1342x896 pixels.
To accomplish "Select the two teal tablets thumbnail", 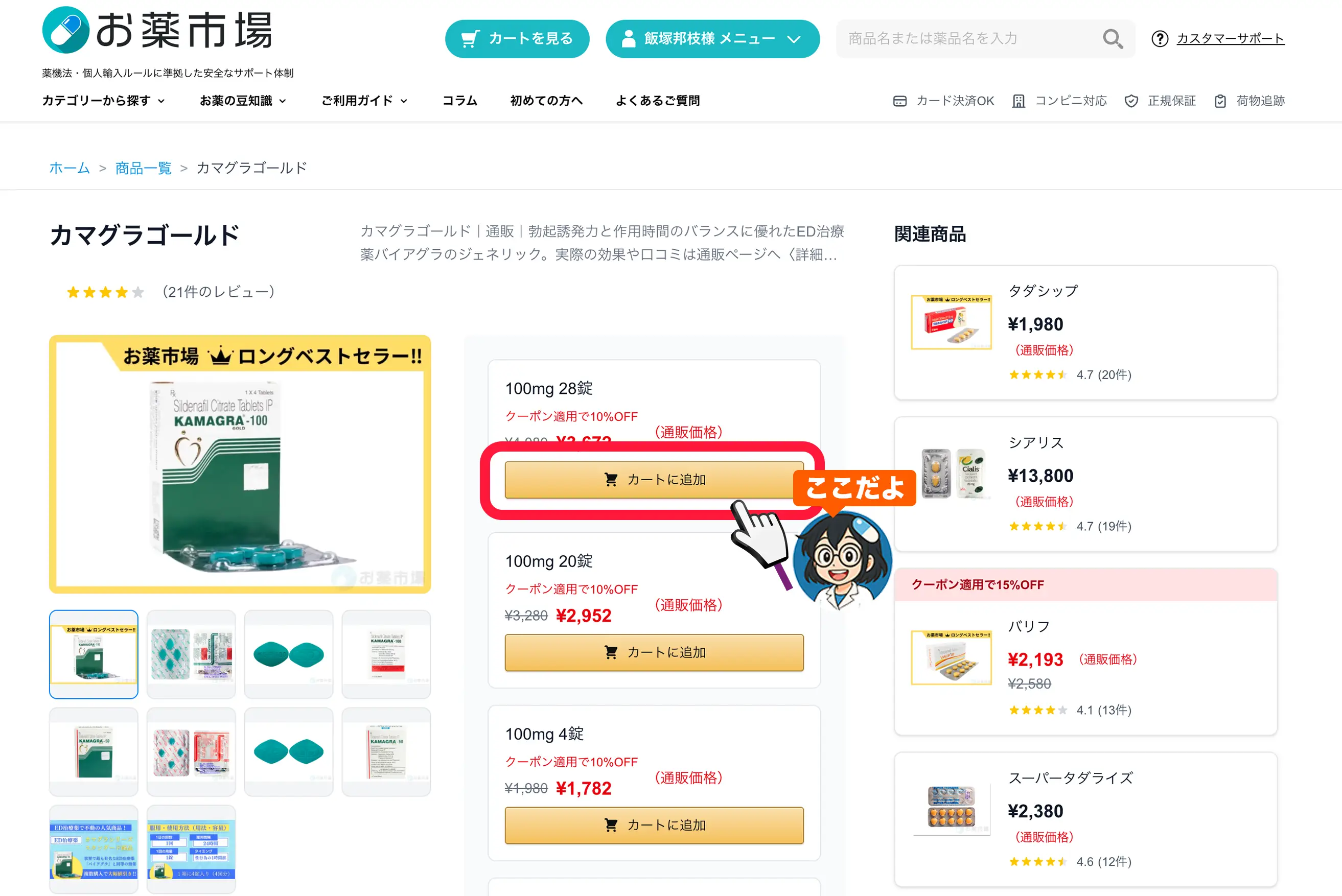I will 289,654.
